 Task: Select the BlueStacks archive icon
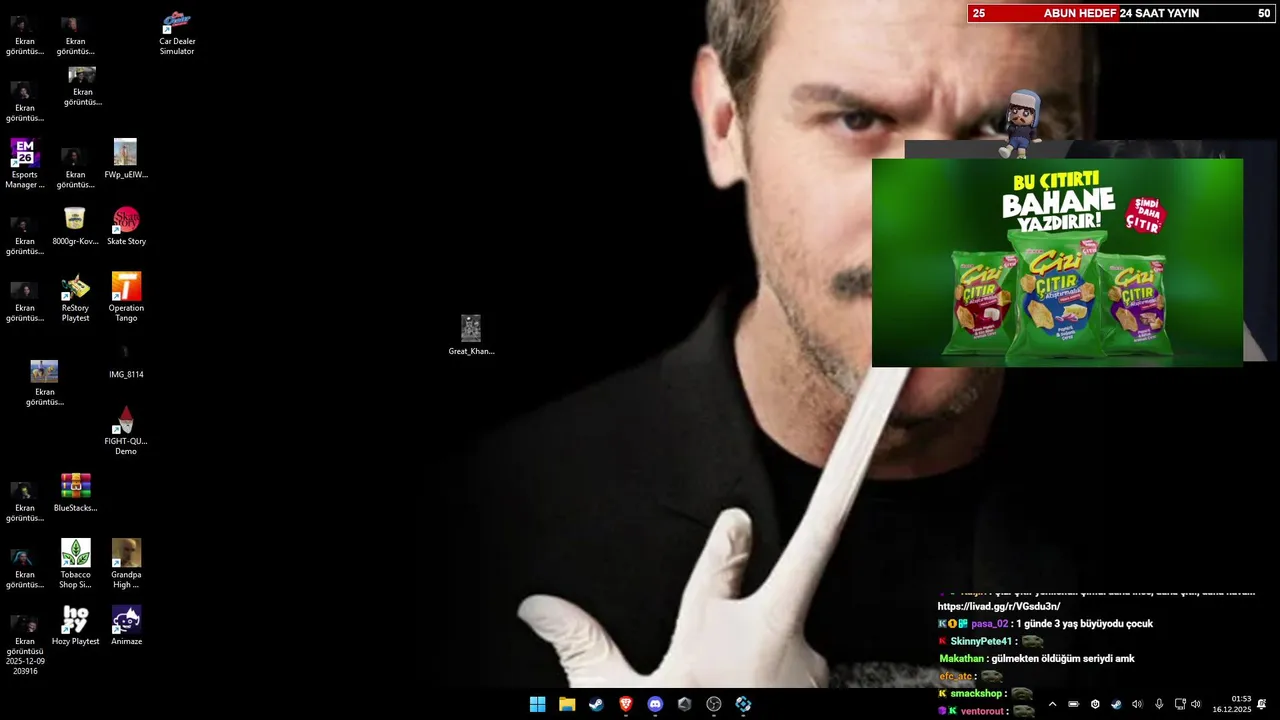pos(75,493)
